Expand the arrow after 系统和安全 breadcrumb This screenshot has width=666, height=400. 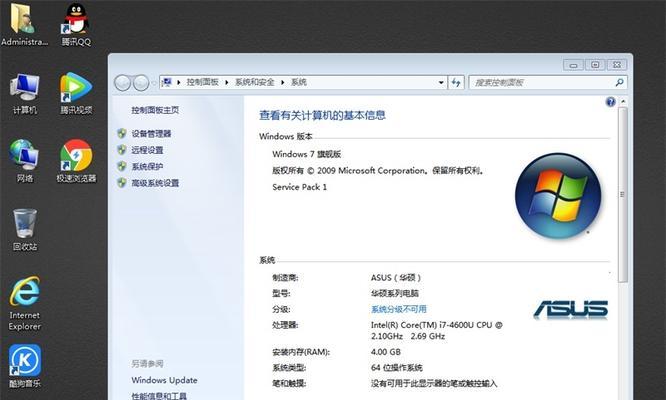click(x=282, y=82)
